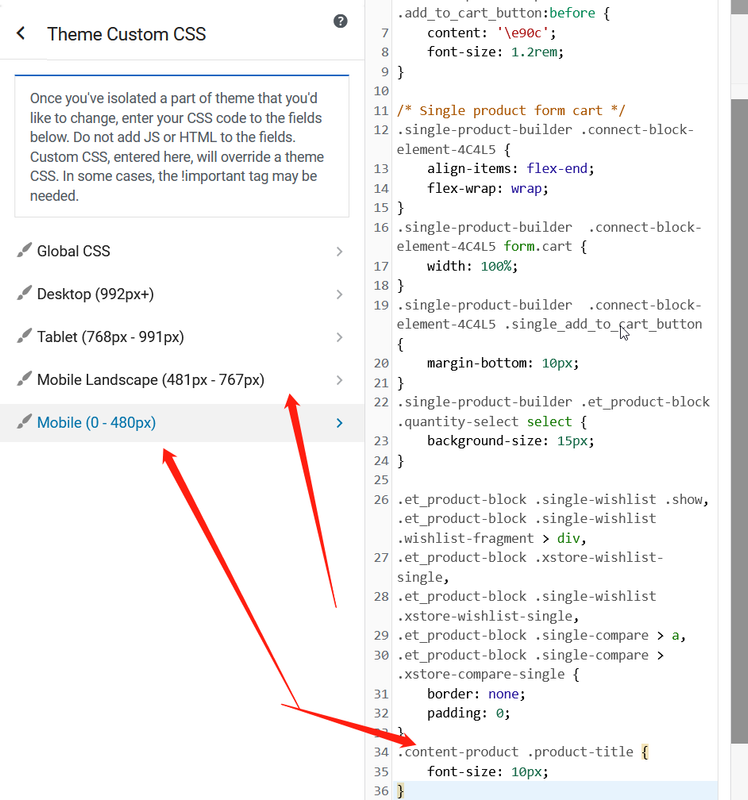This screenshot has width=748, height=800.
Task: Click the 'align-items: flex-end;' code line
Action: 511,169
